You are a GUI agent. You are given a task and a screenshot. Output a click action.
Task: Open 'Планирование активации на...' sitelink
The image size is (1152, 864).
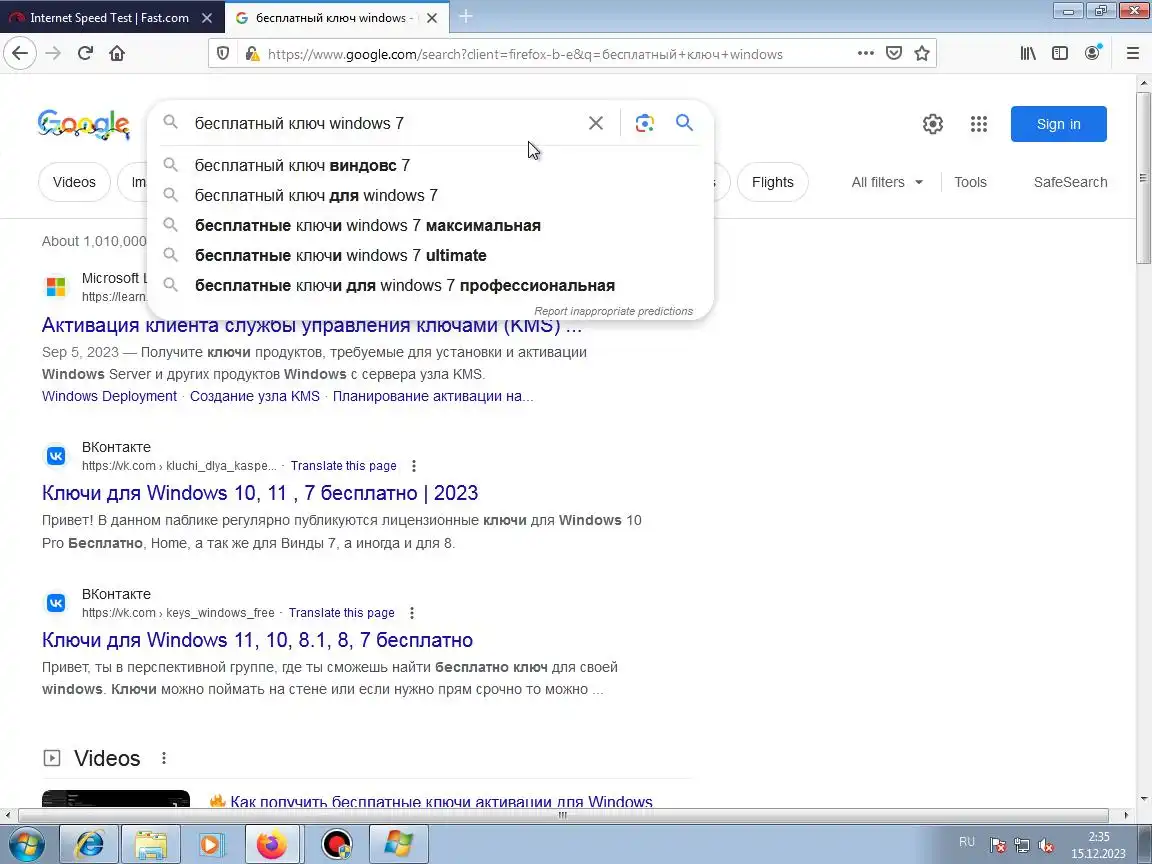433,396
